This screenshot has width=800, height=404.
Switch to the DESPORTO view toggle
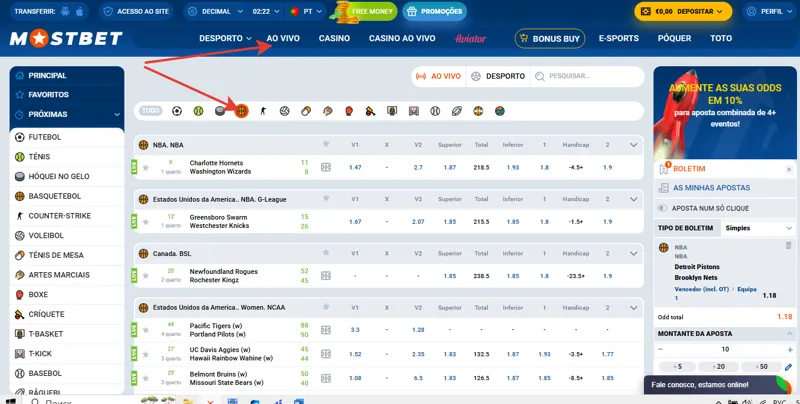point(498,76)
